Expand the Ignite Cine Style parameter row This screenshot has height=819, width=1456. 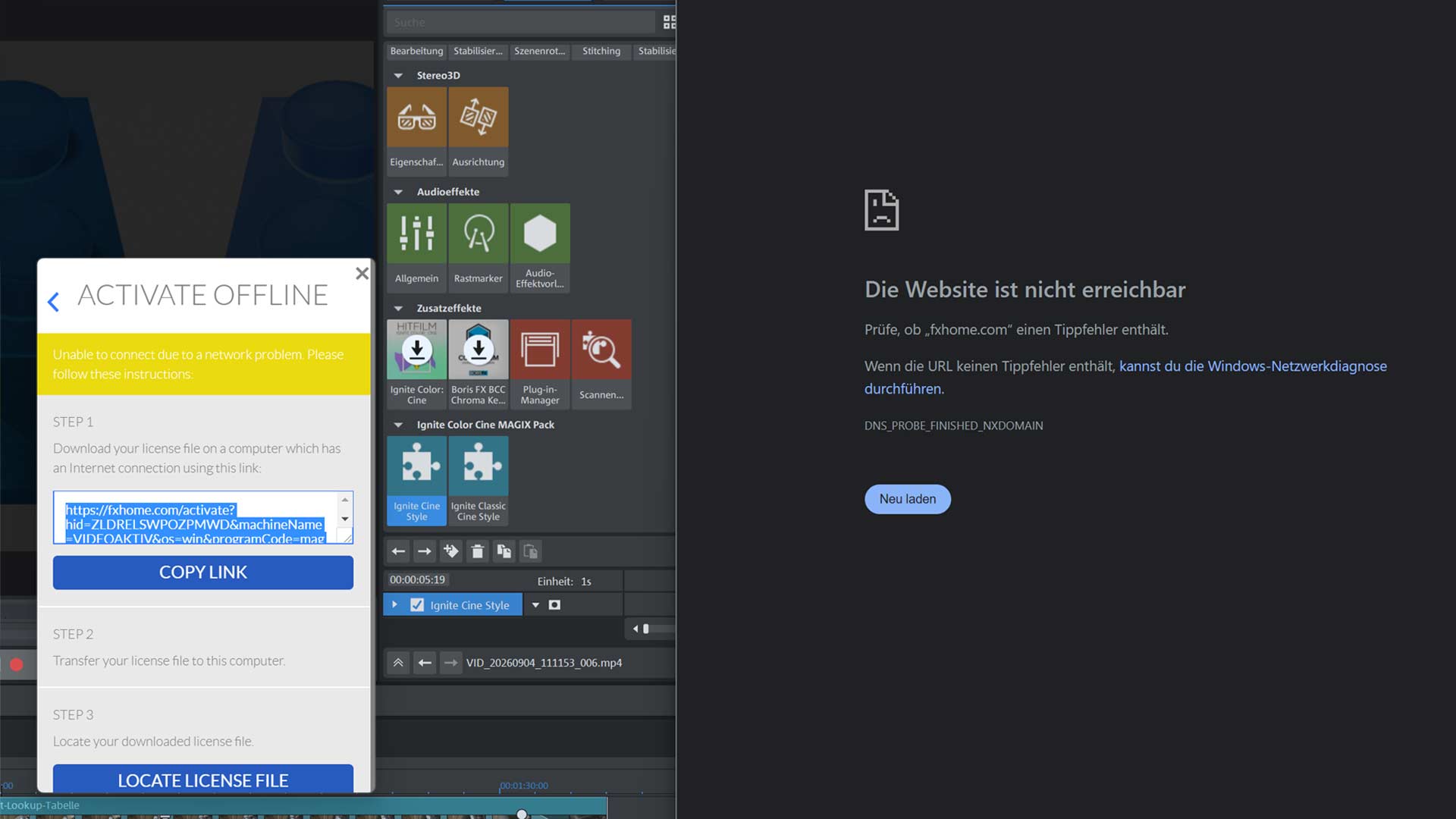point(394,605)
